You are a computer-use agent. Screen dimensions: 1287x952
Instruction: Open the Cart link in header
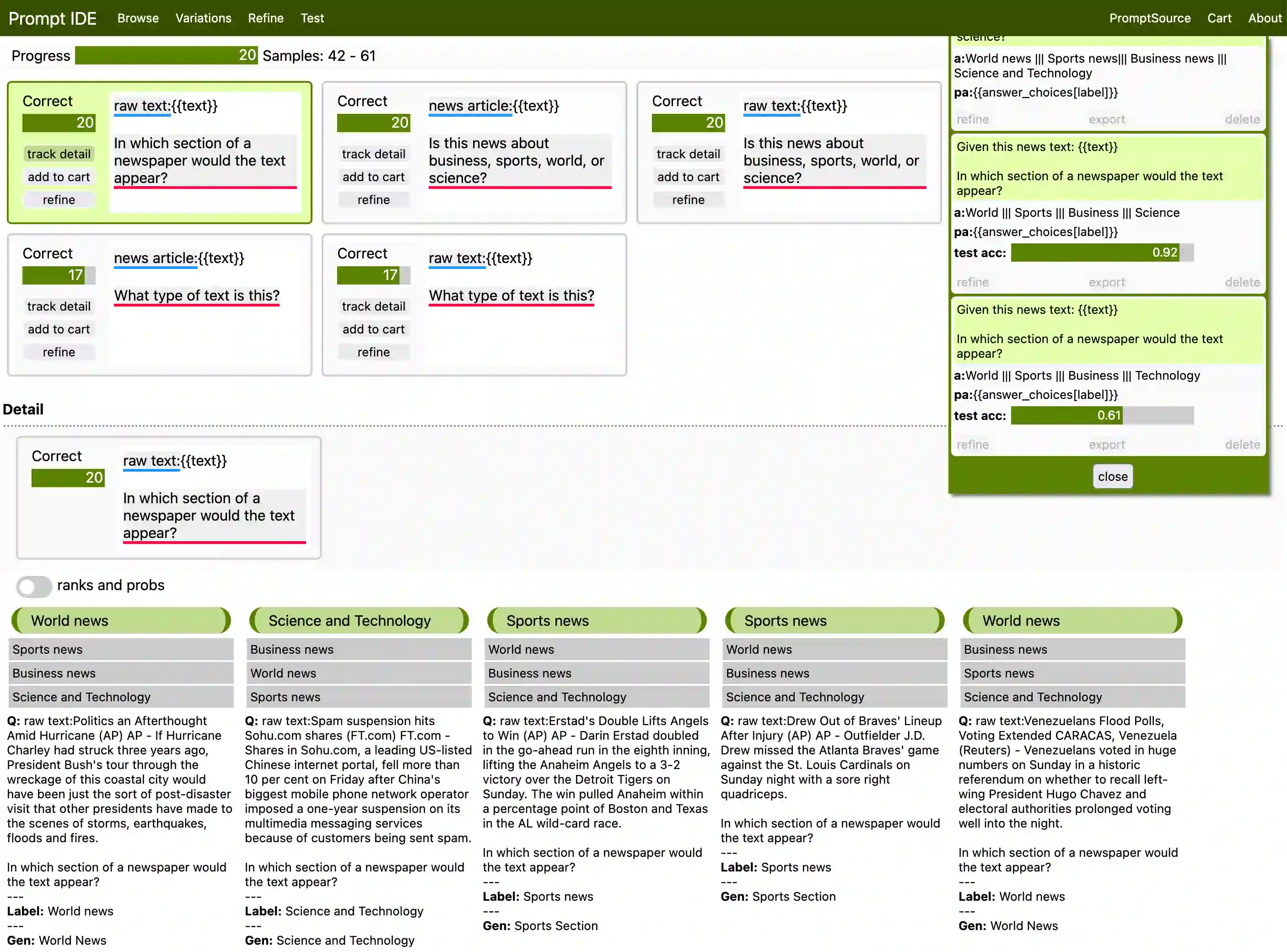point(1219,18)
